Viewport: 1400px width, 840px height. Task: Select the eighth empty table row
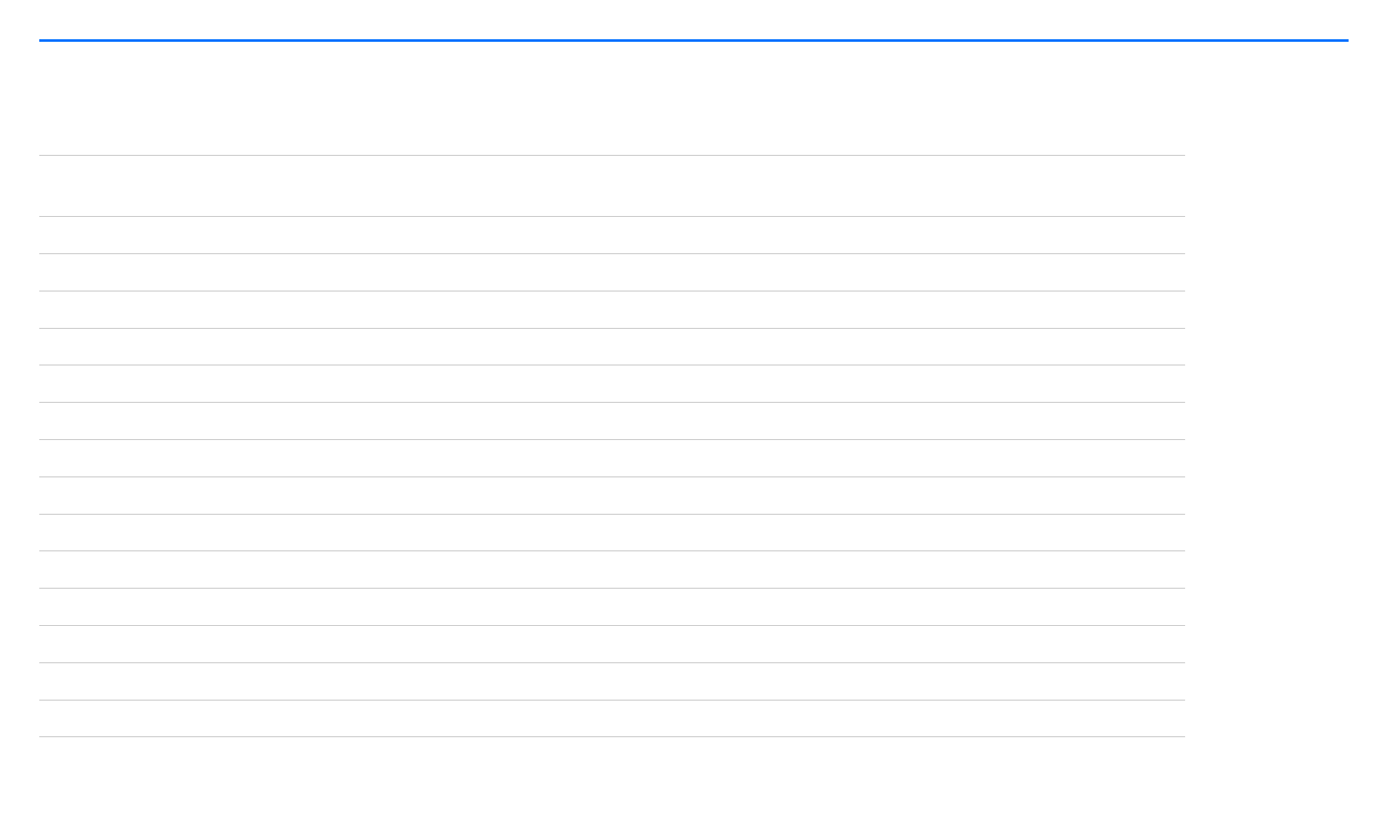[612, 496]
